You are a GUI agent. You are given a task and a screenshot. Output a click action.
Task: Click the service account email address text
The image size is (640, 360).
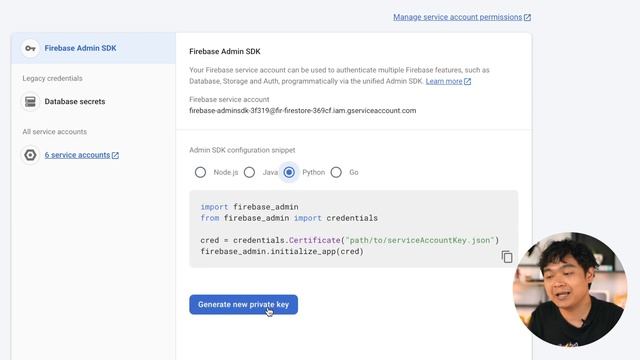point(302,111)
